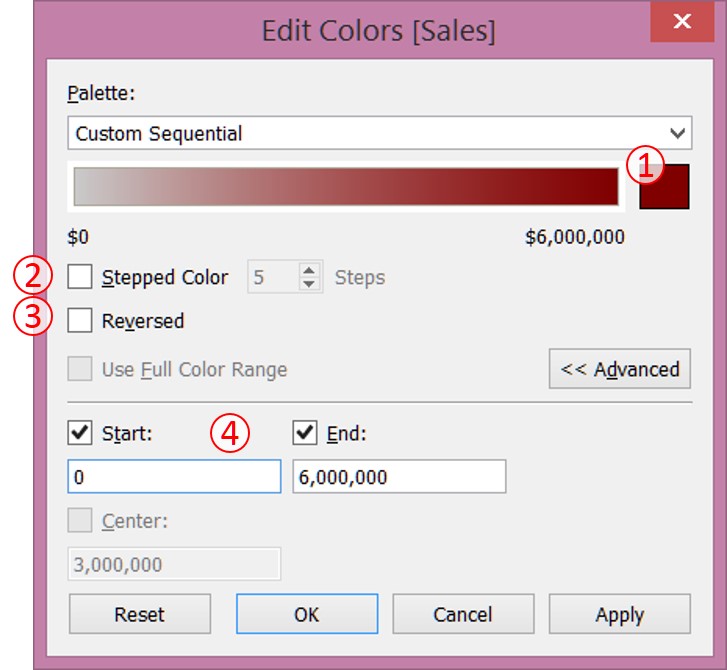Screen dimensions: 727x670
Task: Increase Steps with the up arrow
Action: click(x=310, y=270)
